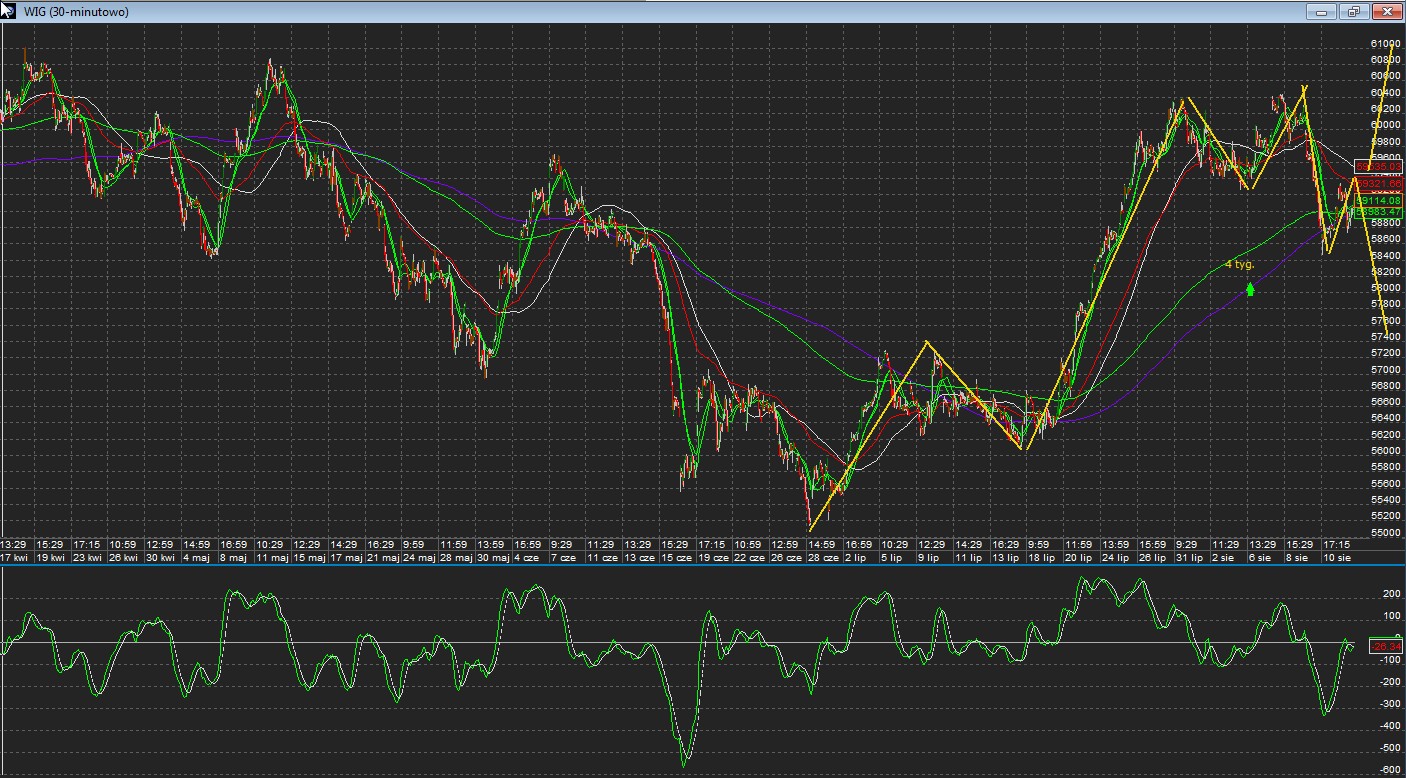Click the "15 cze" date on time axis
This screenshot has height=778, width=1406.
click(675, 558)
